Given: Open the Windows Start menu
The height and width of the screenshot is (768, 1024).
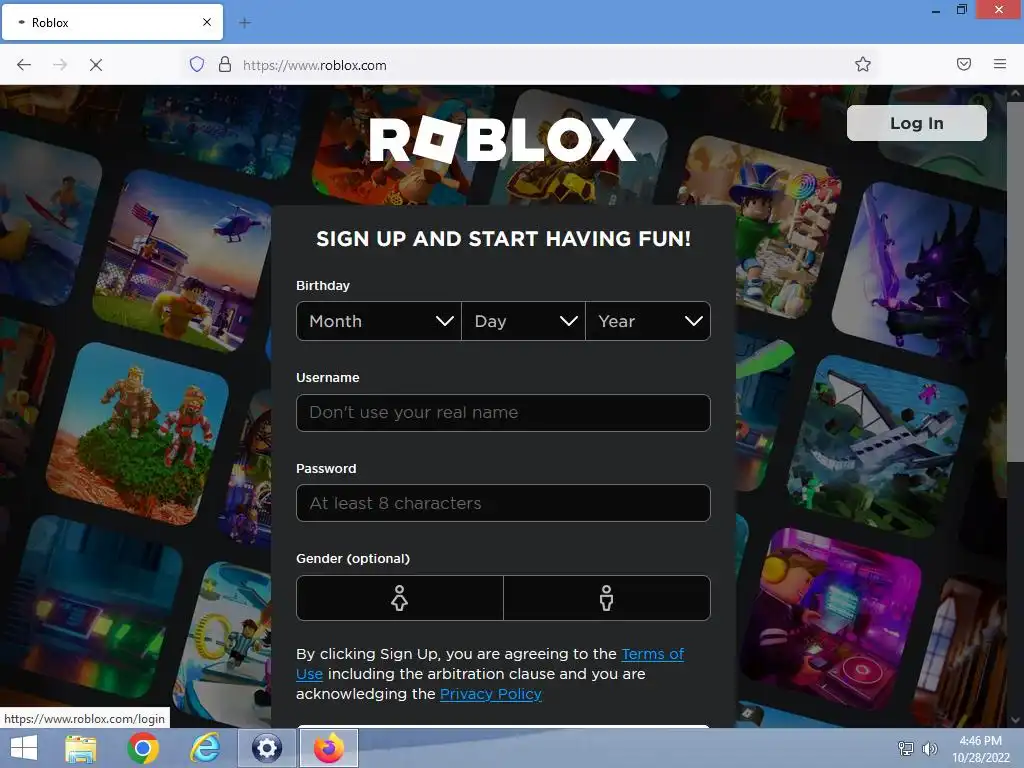Looking at the screenshot, I should (x=24, y=748).
